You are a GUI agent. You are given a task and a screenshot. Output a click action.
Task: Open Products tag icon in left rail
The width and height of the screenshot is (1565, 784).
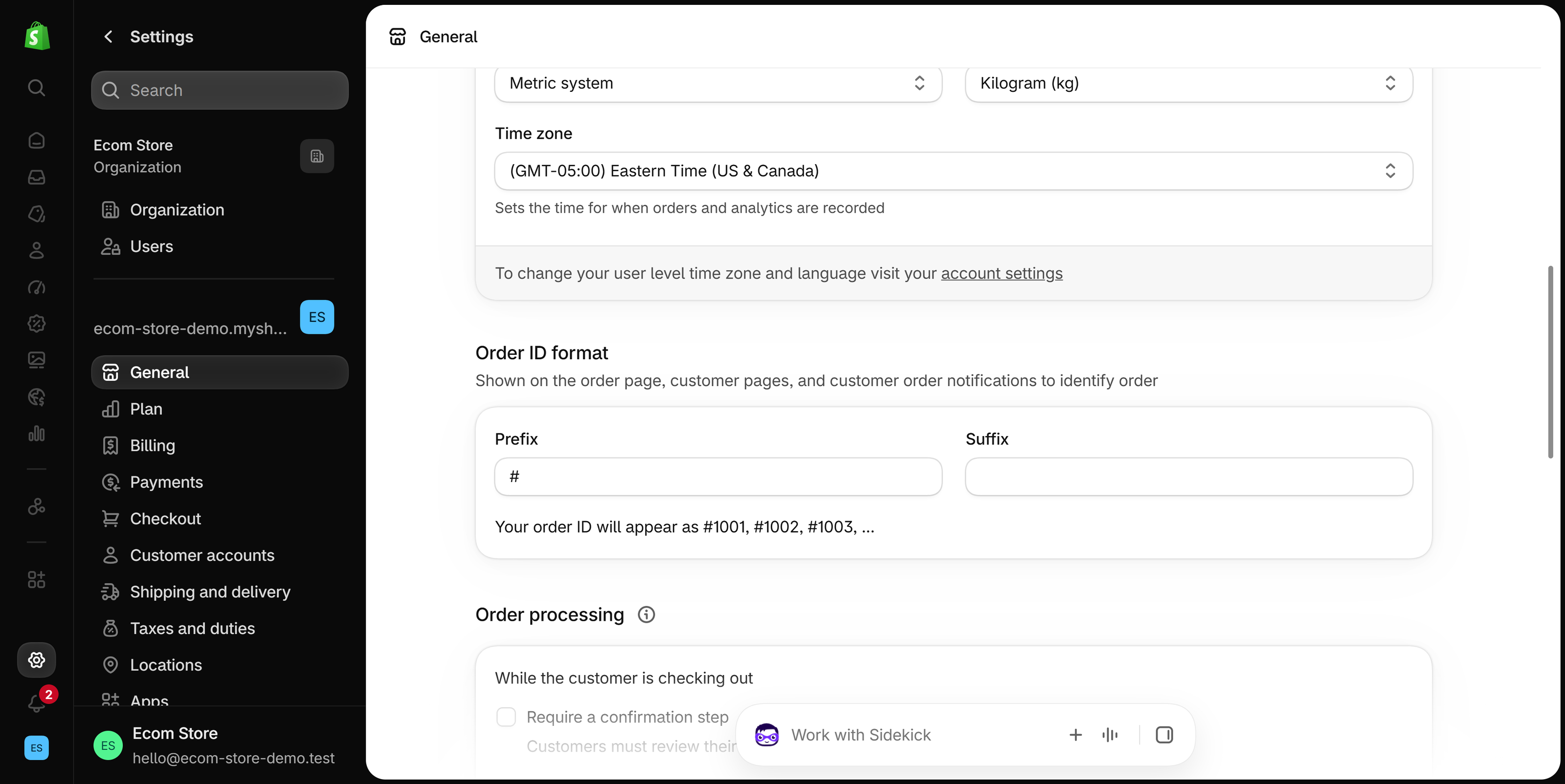(37, 214)
